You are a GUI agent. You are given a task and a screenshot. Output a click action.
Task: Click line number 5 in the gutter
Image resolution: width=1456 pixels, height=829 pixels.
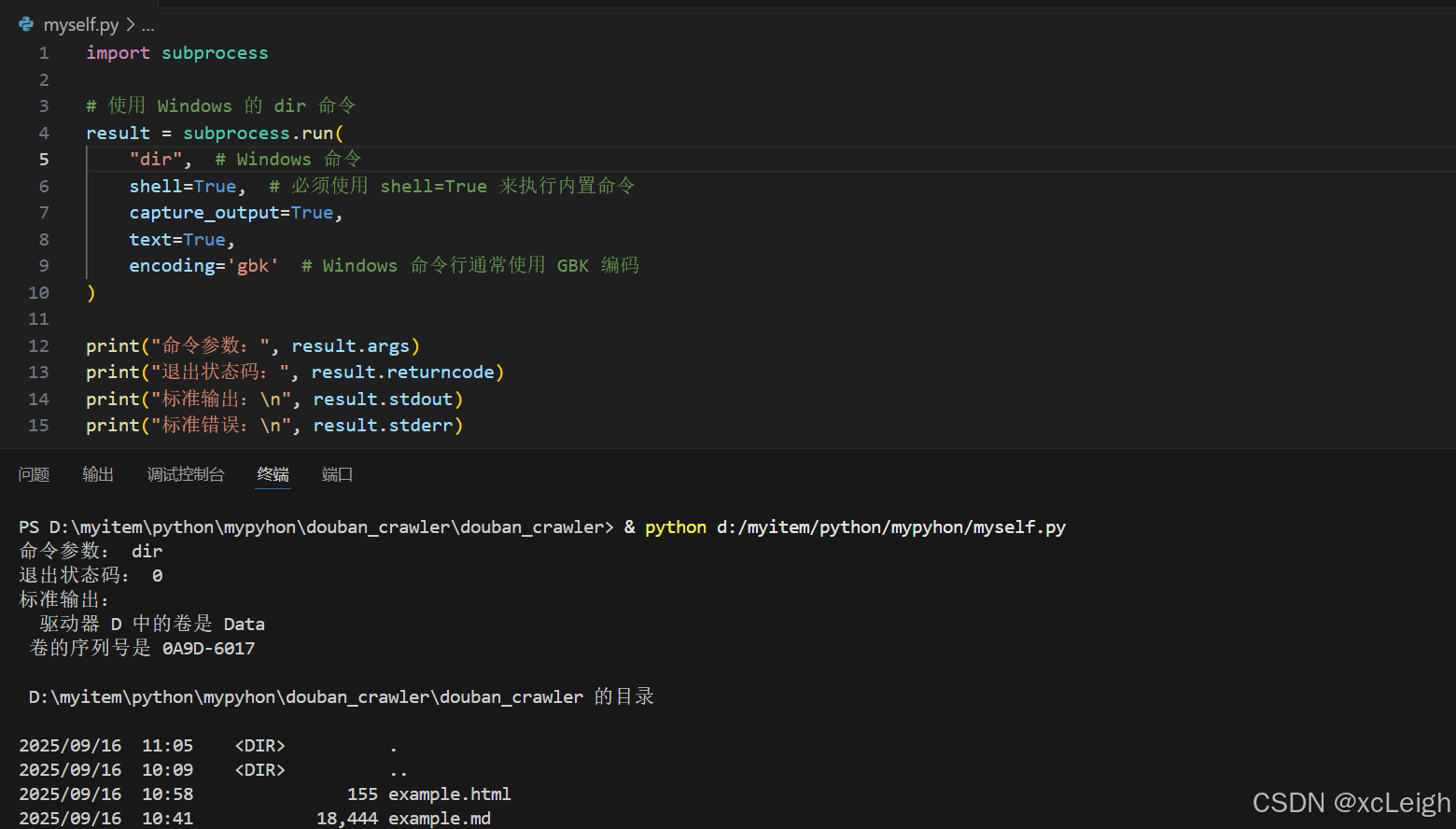click(x=44, y=160)
